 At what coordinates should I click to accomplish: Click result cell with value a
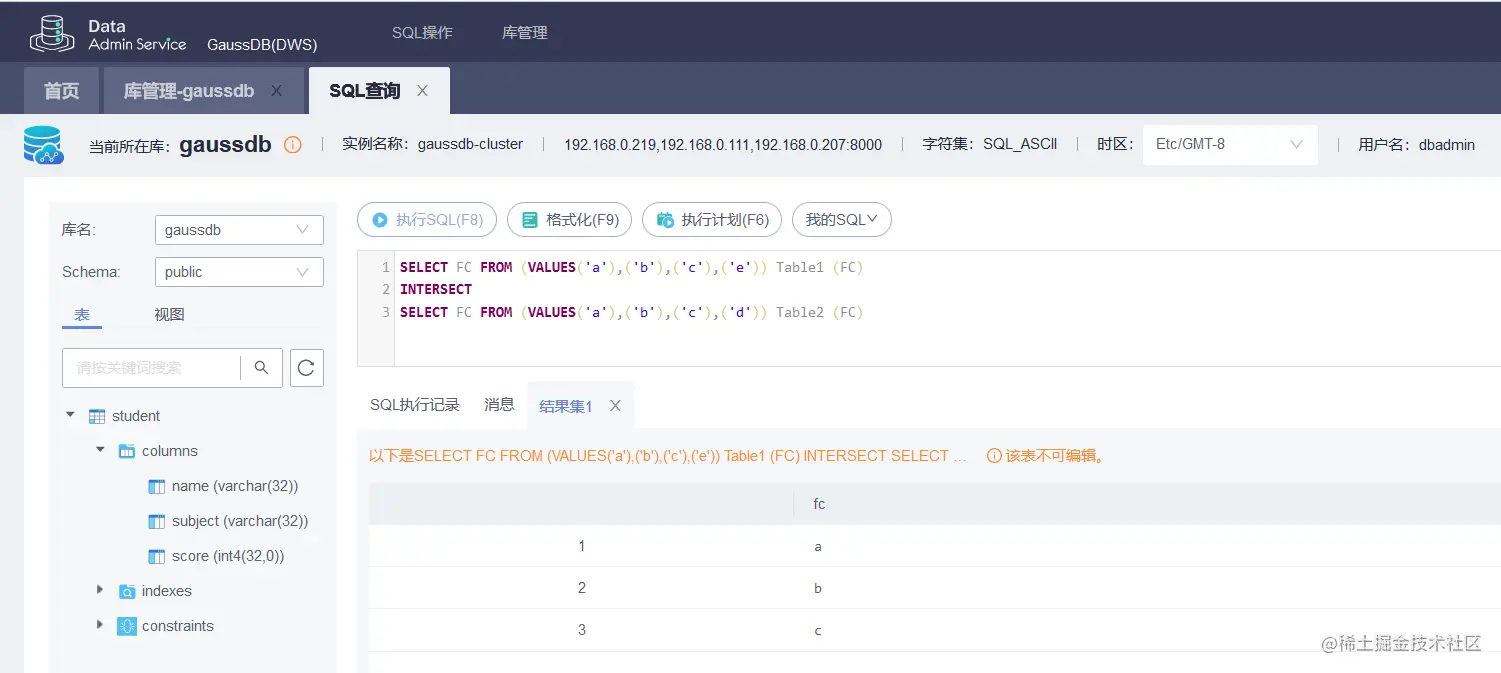click(x=818, y=547)
